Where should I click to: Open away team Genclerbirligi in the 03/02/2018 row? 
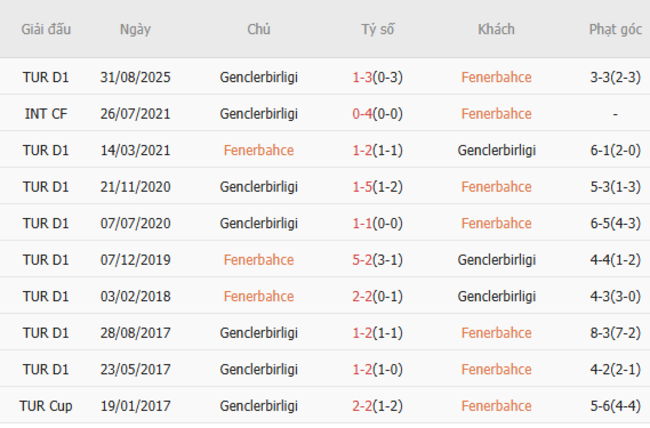pyautogui.click(x=496, y=296)
